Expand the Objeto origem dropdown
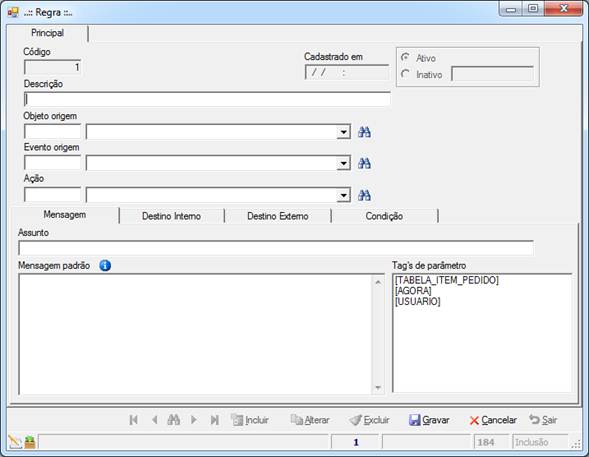This screenshot has width=589, height=457. tap(343, 132)
